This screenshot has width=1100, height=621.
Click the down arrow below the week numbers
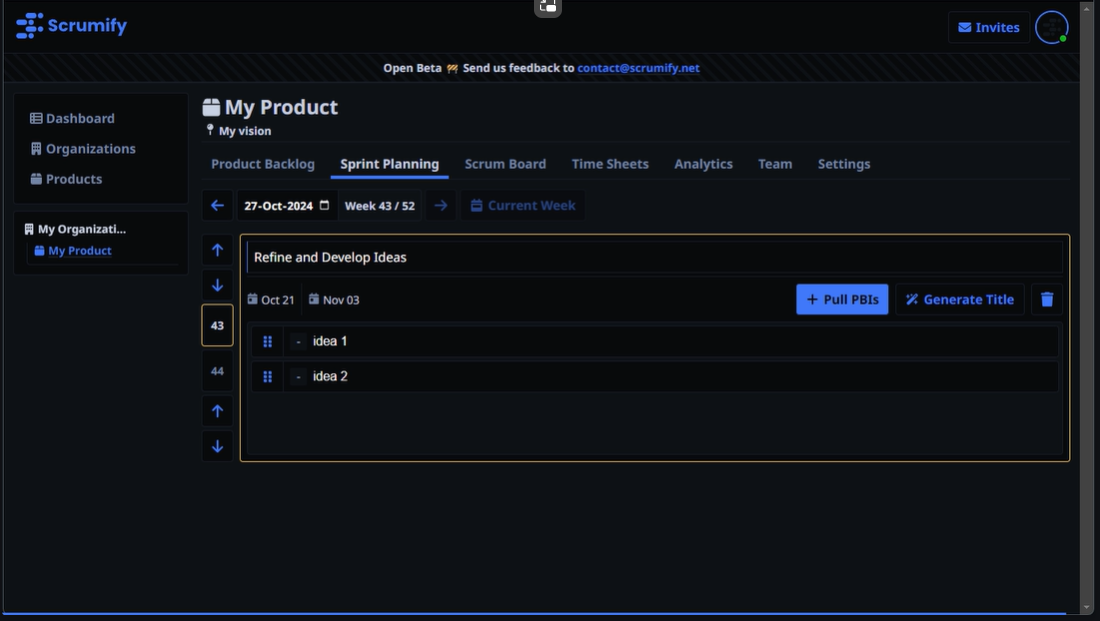click(217, 446)
